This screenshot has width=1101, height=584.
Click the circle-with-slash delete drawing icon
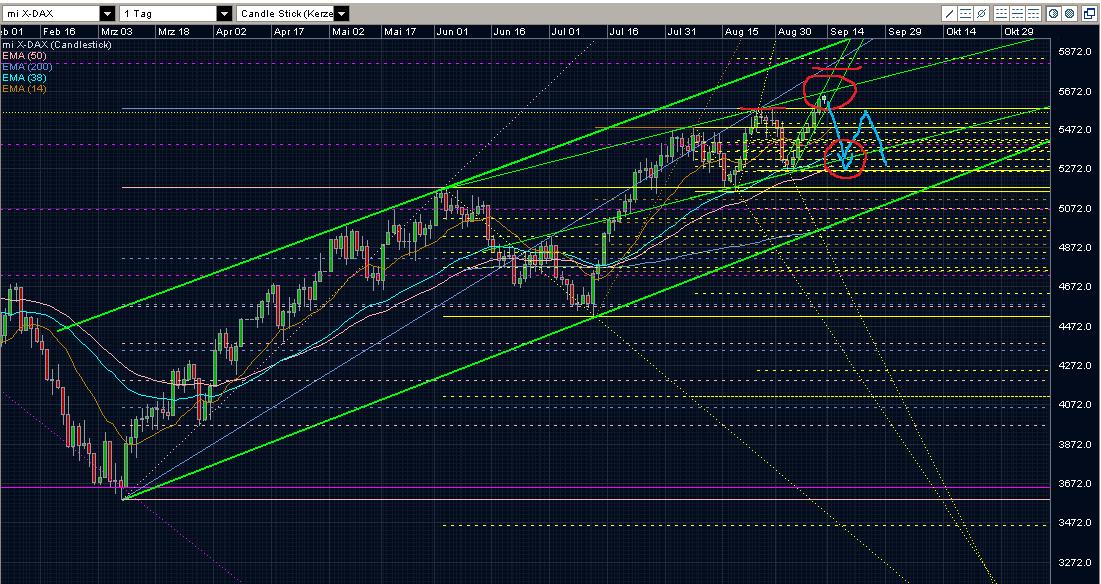(x=981, y=13)
